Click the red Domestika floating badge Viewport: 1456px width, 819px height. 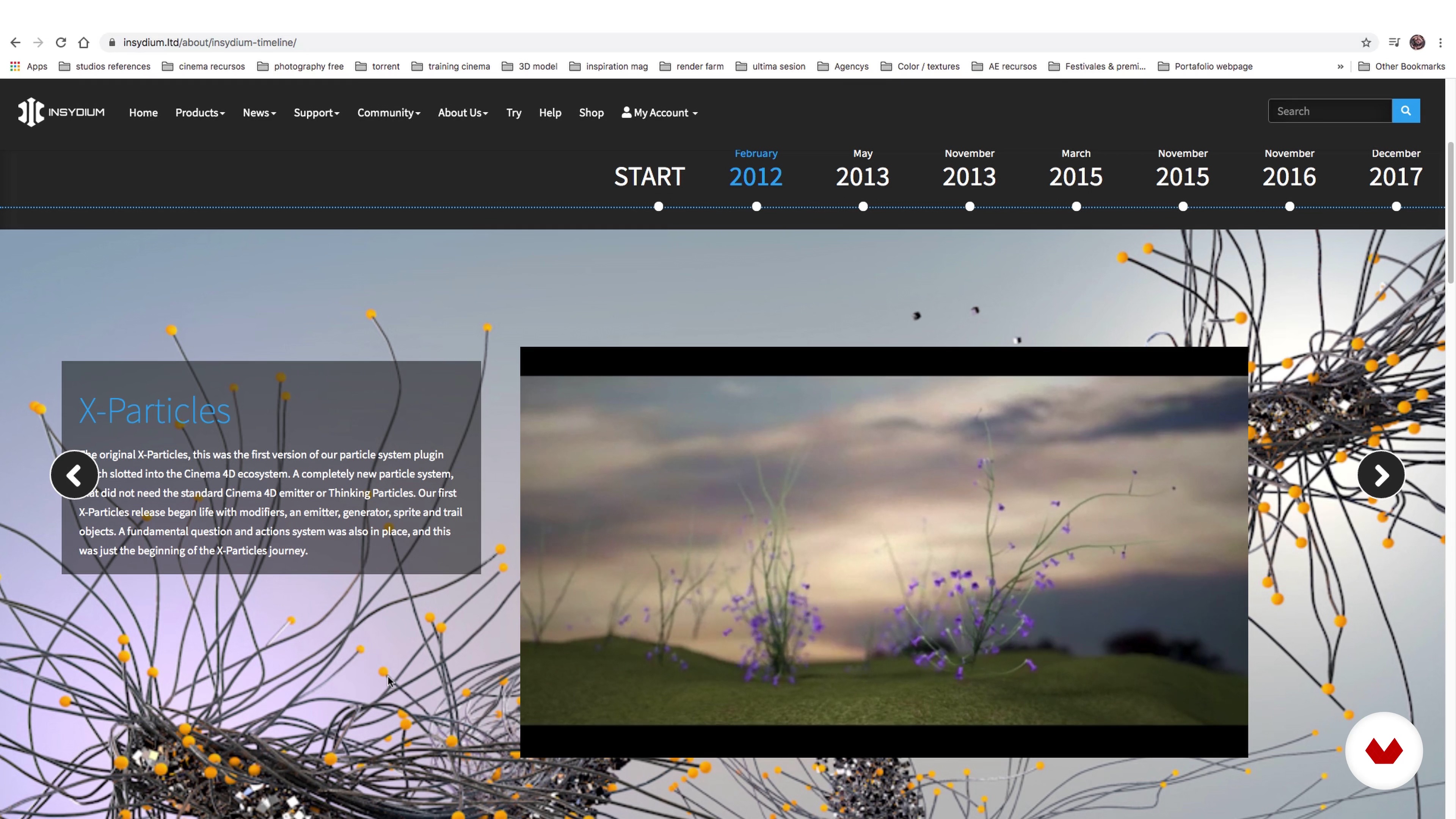point(1384,751)
